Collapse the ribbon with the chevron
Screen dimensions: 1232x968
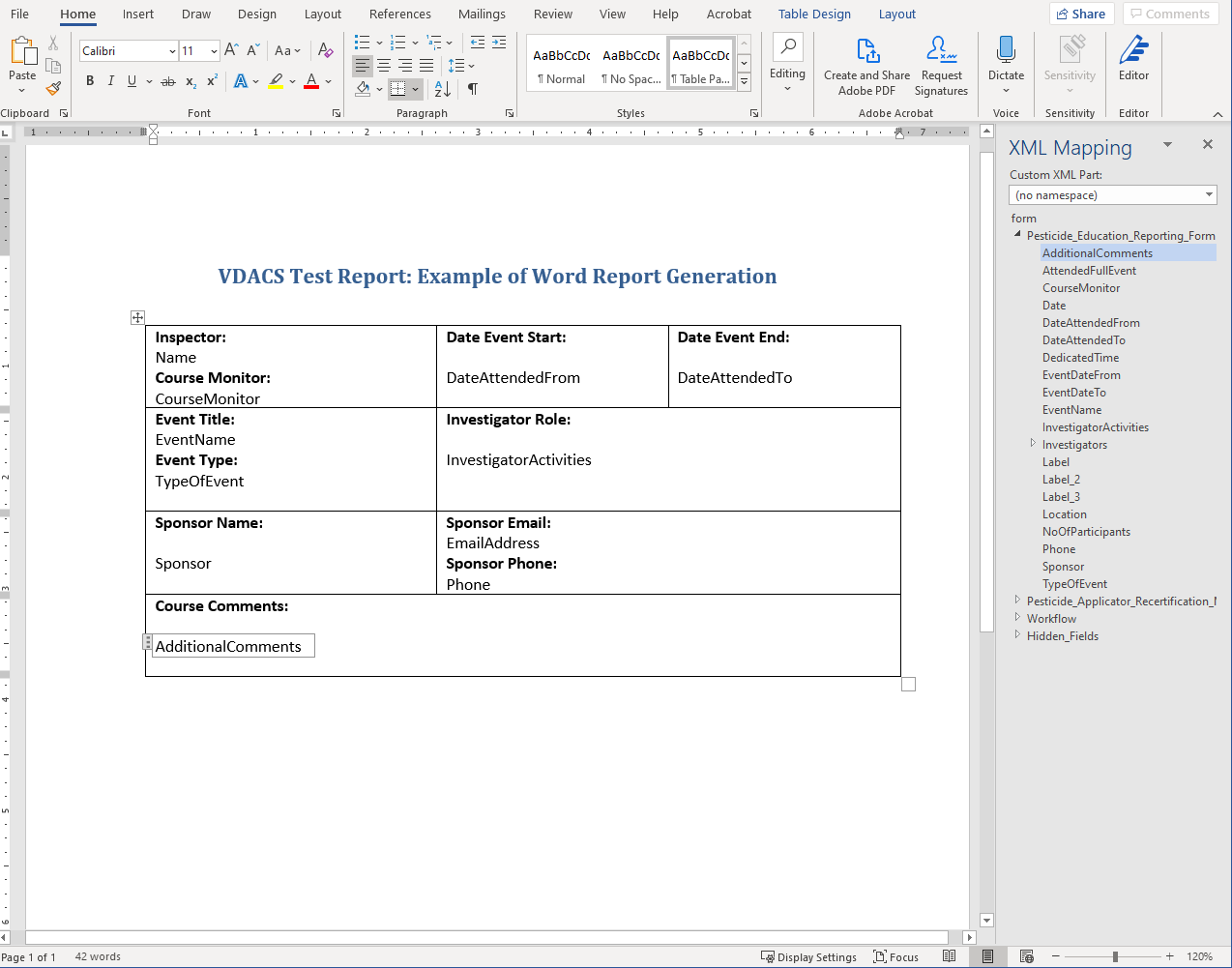click(1217, 114)
